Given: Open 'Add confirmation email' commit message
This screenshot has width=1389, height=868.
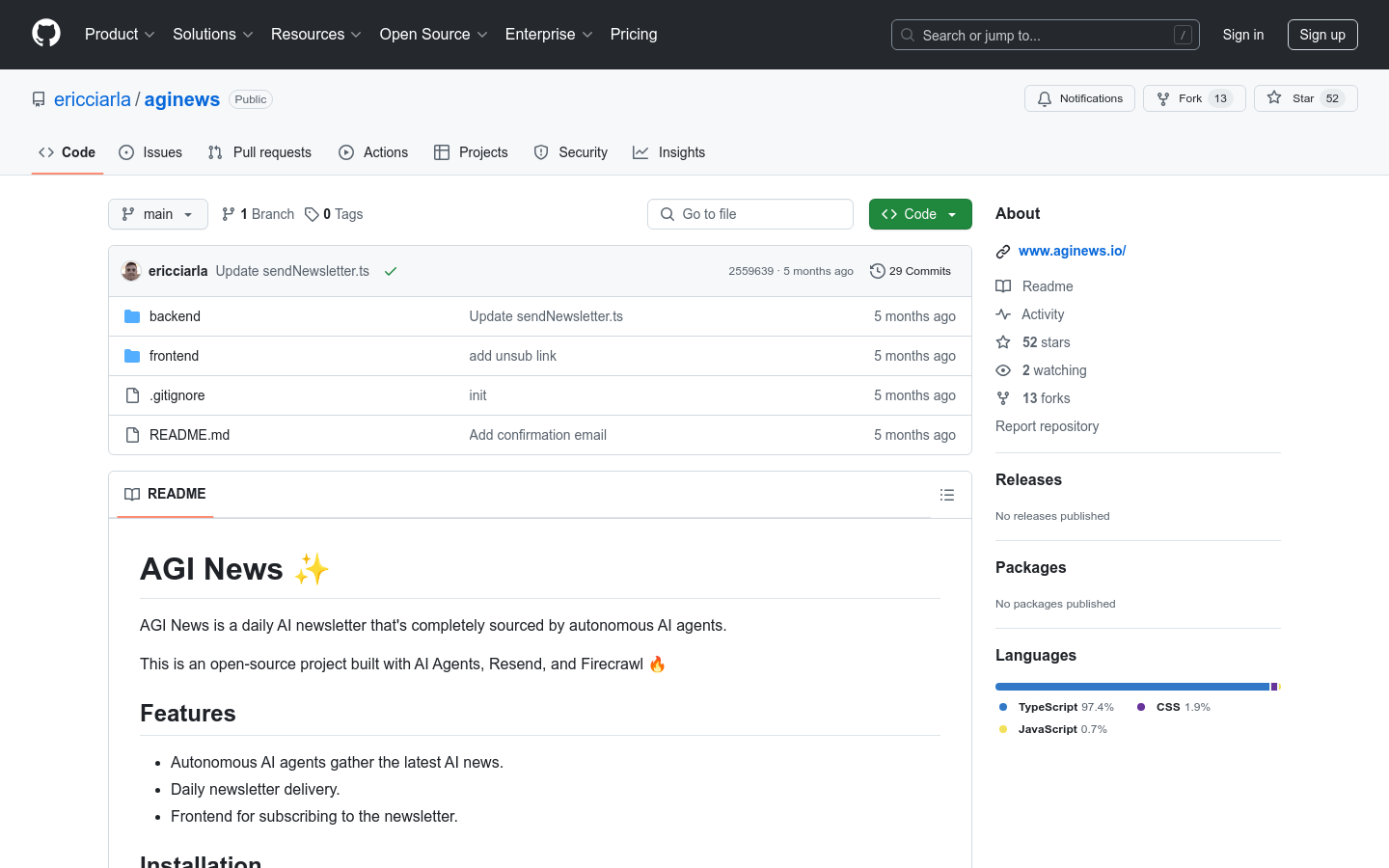Looking at the screenshot, I should [538, 435].
